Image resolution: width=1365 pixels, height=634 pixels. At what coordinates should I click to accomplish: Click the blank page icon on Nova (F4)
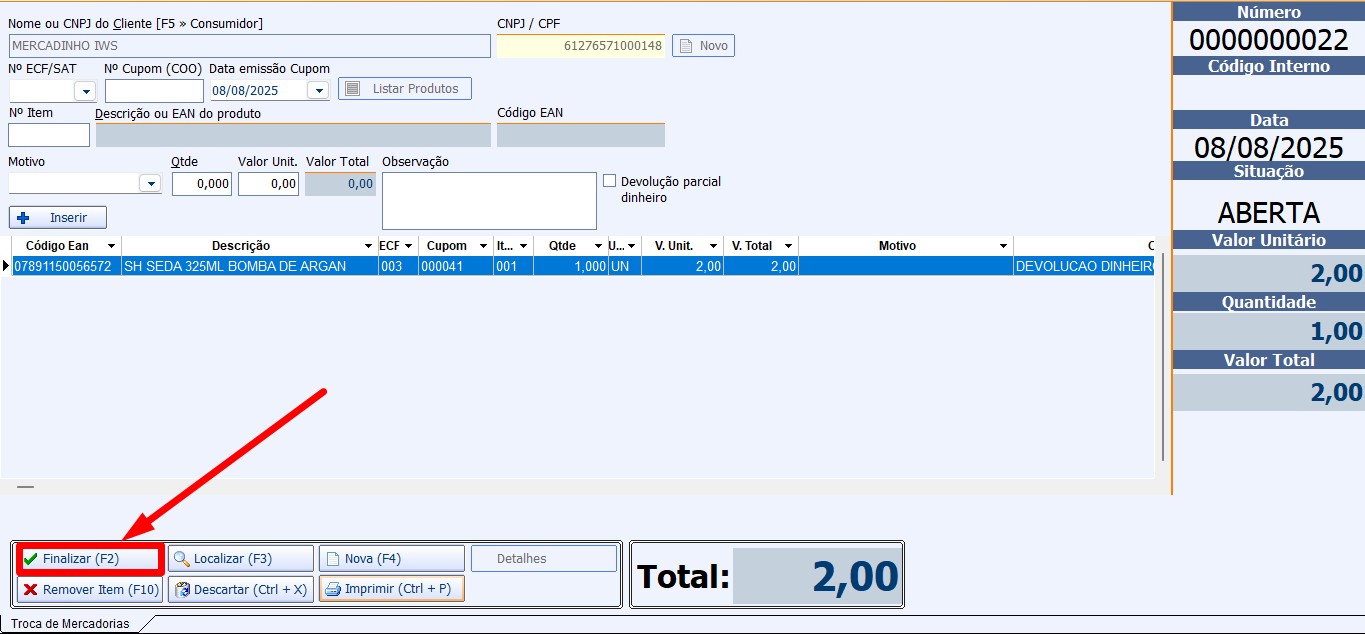(332, 559)
